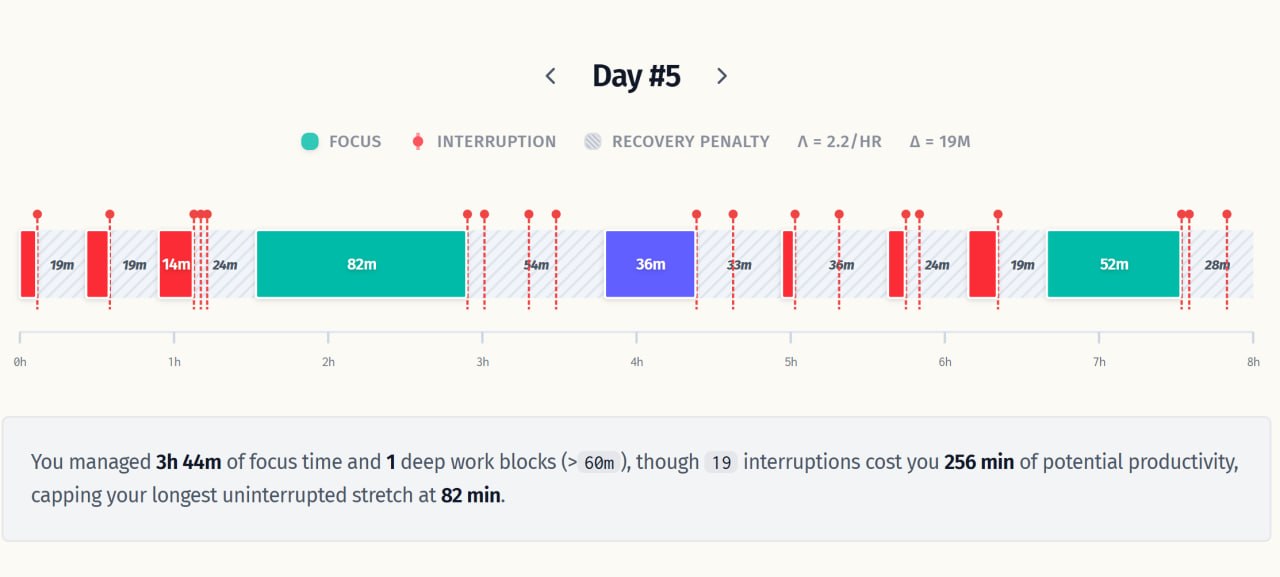
Task: Click the Δ = 19M penalty label
Action: pyautogui.click(x=940, y=142)
